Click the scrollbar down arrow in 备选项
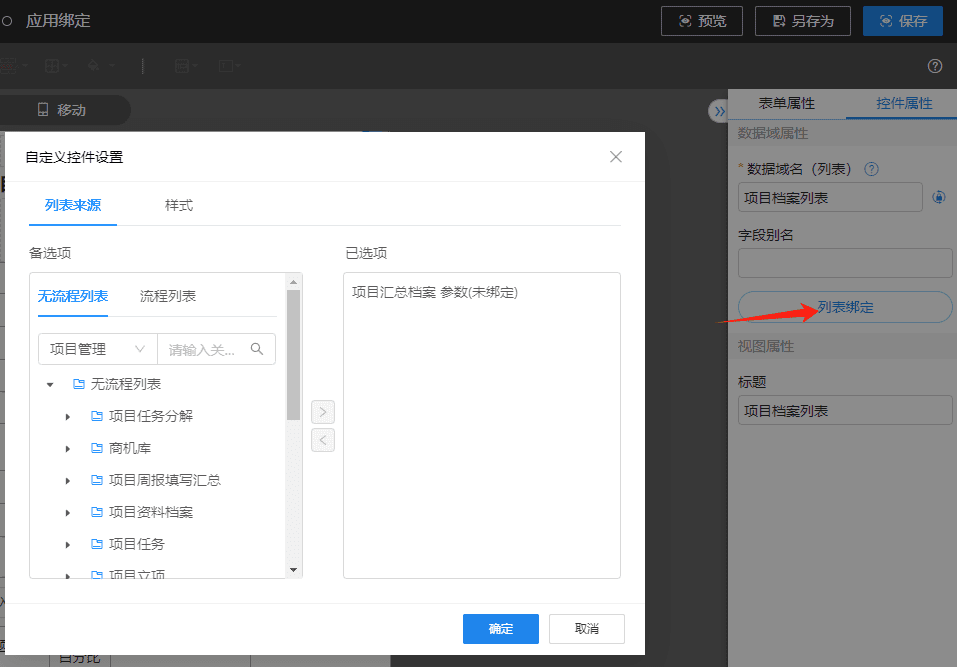Image resolution: width=957 pixels, height=667 pixels. pyautogui.click(x=294, y=570)
